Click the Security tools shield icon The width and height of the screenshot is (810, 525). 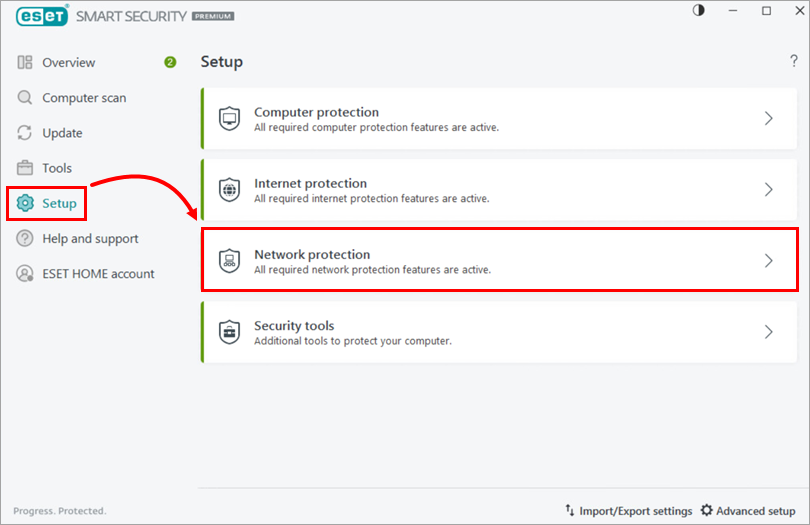[x=229, y=332]
